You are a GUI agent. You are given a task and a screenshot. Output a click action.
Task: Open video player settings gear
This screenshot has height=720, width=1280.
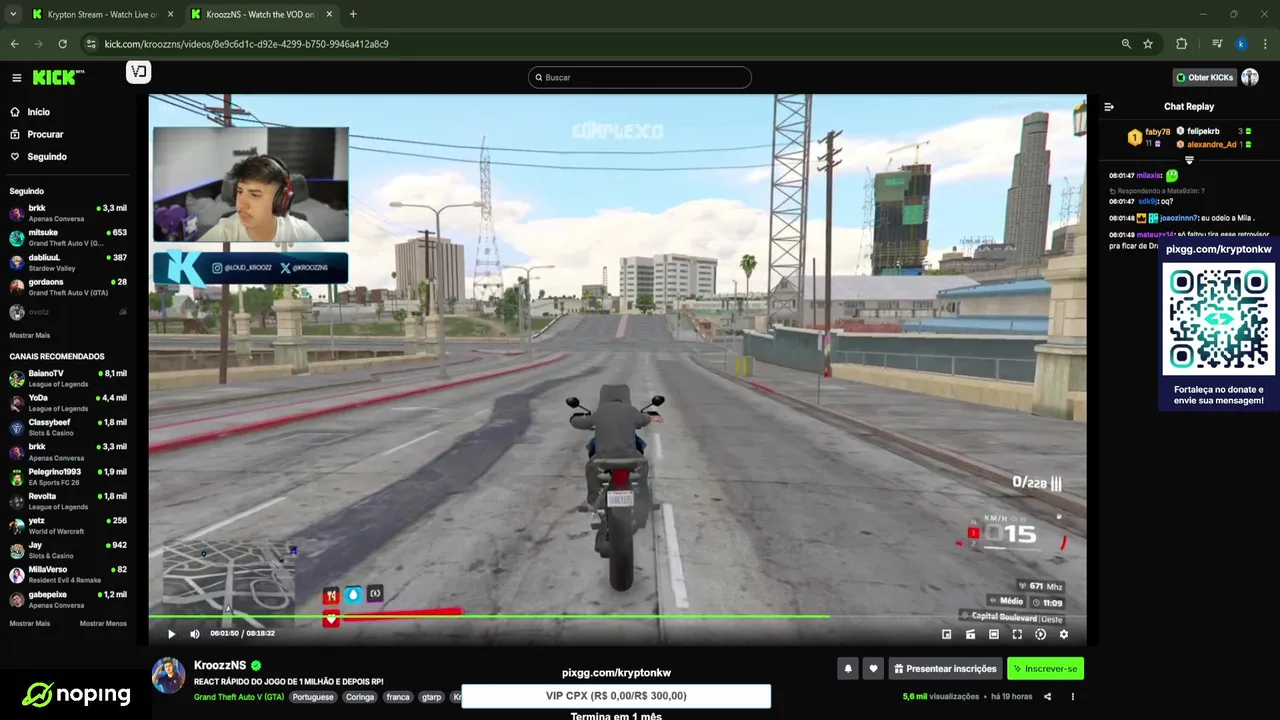(x=1063, y=634)
